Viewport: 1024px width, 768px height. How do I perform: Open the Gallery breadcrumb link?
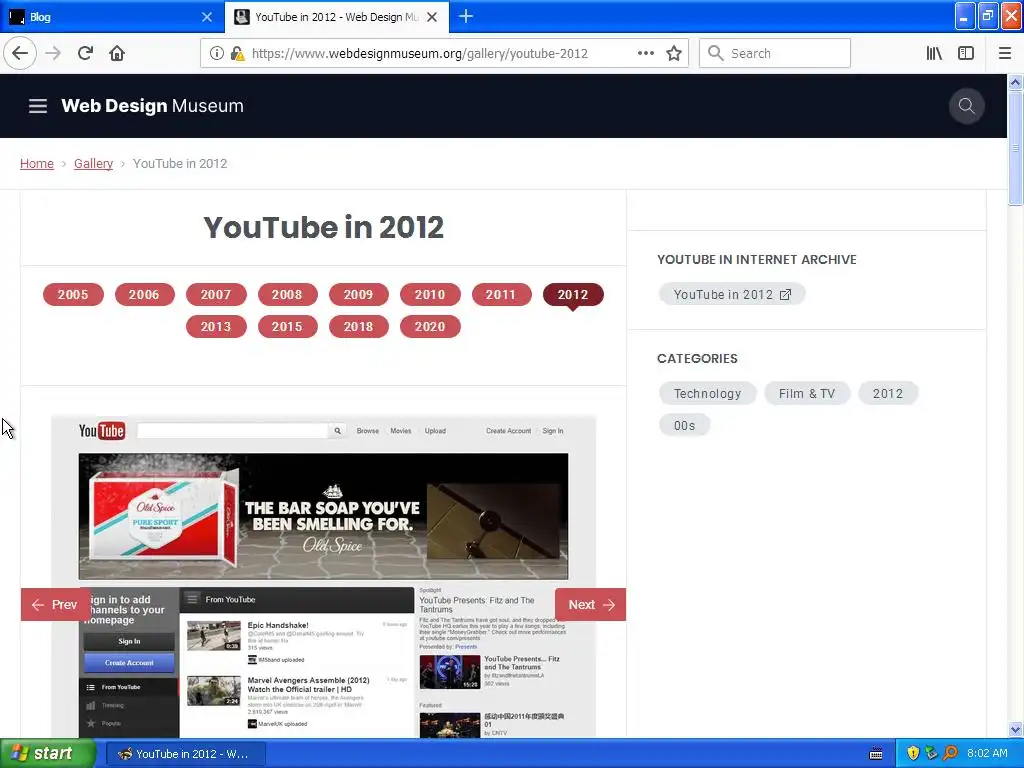[93, 163]
